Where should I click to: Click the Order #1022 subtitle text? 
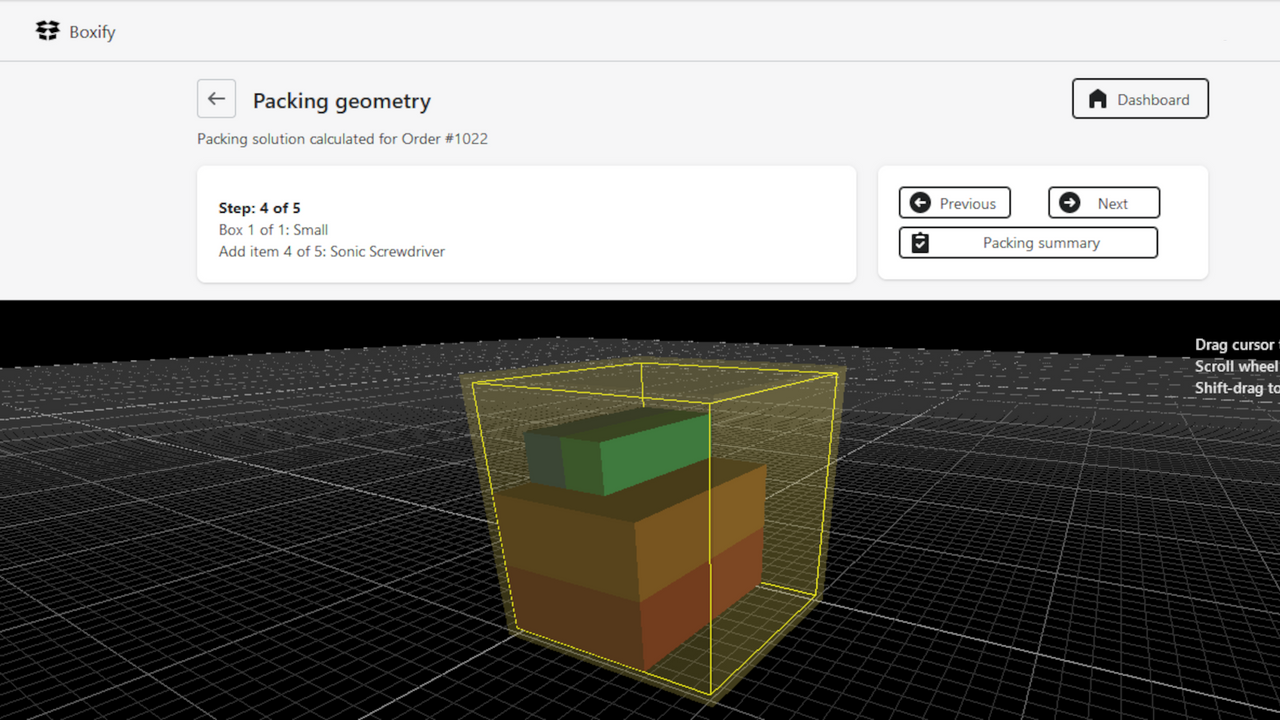click(342, 139)
